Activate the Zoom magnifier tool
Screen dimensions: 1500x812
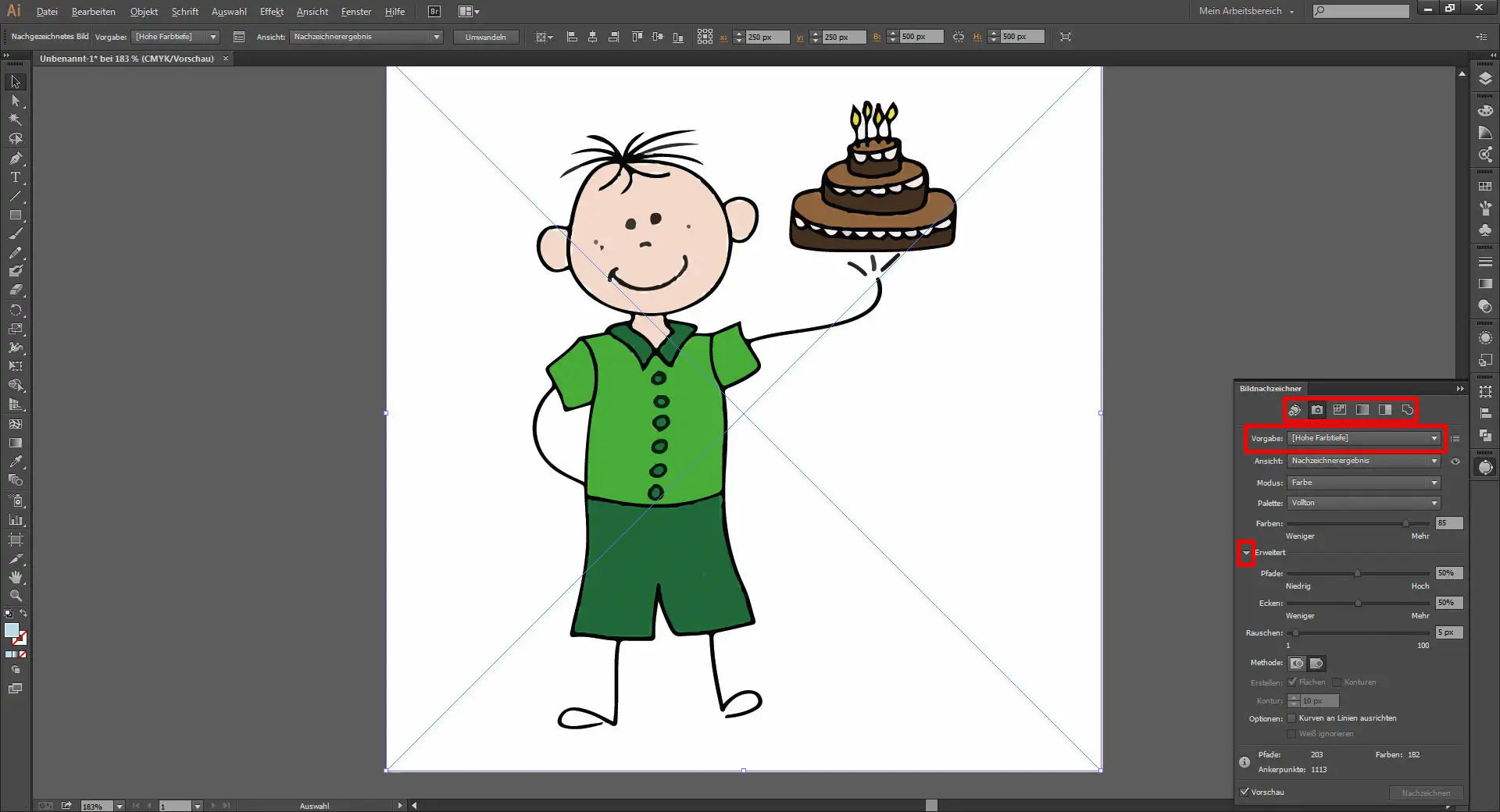15,596
